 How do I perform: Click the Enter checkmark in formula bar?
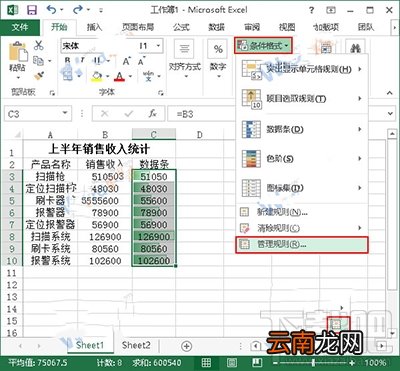129,114
